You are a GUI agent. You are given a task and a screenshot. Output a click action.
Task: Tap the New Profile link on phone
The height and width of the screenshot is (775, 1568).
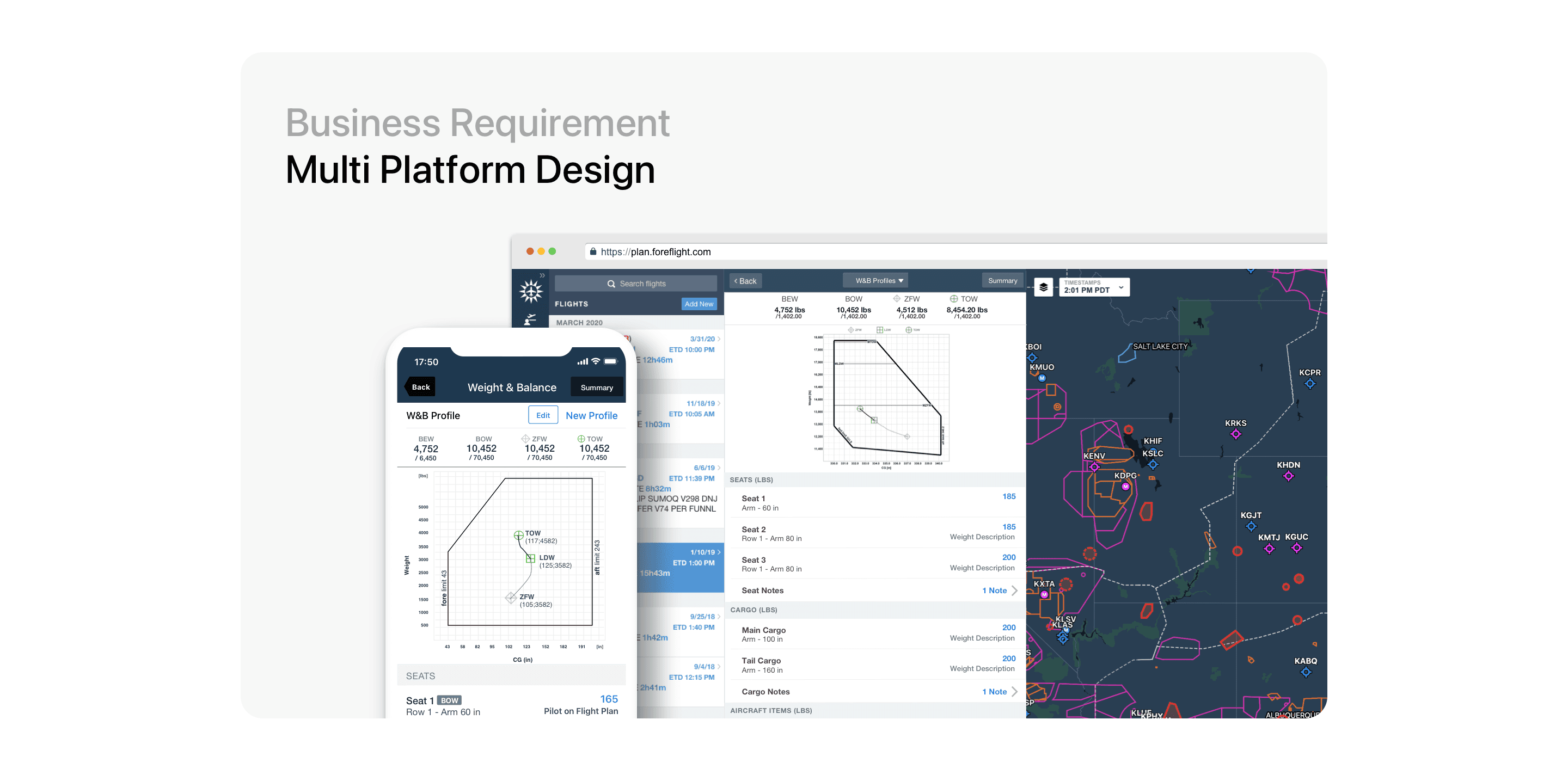click(591, 415)
